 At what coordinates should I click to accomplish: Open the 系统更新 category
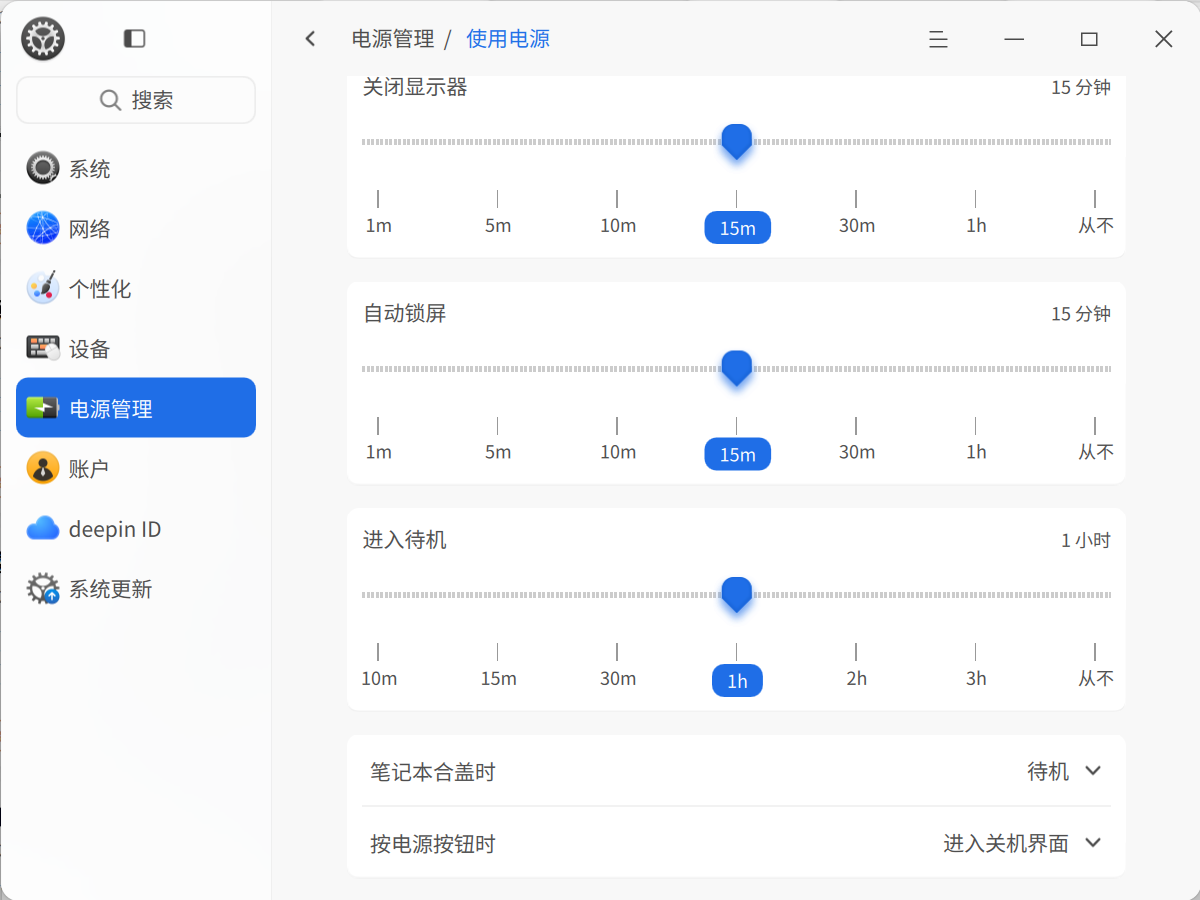click(x=136, y=588)
